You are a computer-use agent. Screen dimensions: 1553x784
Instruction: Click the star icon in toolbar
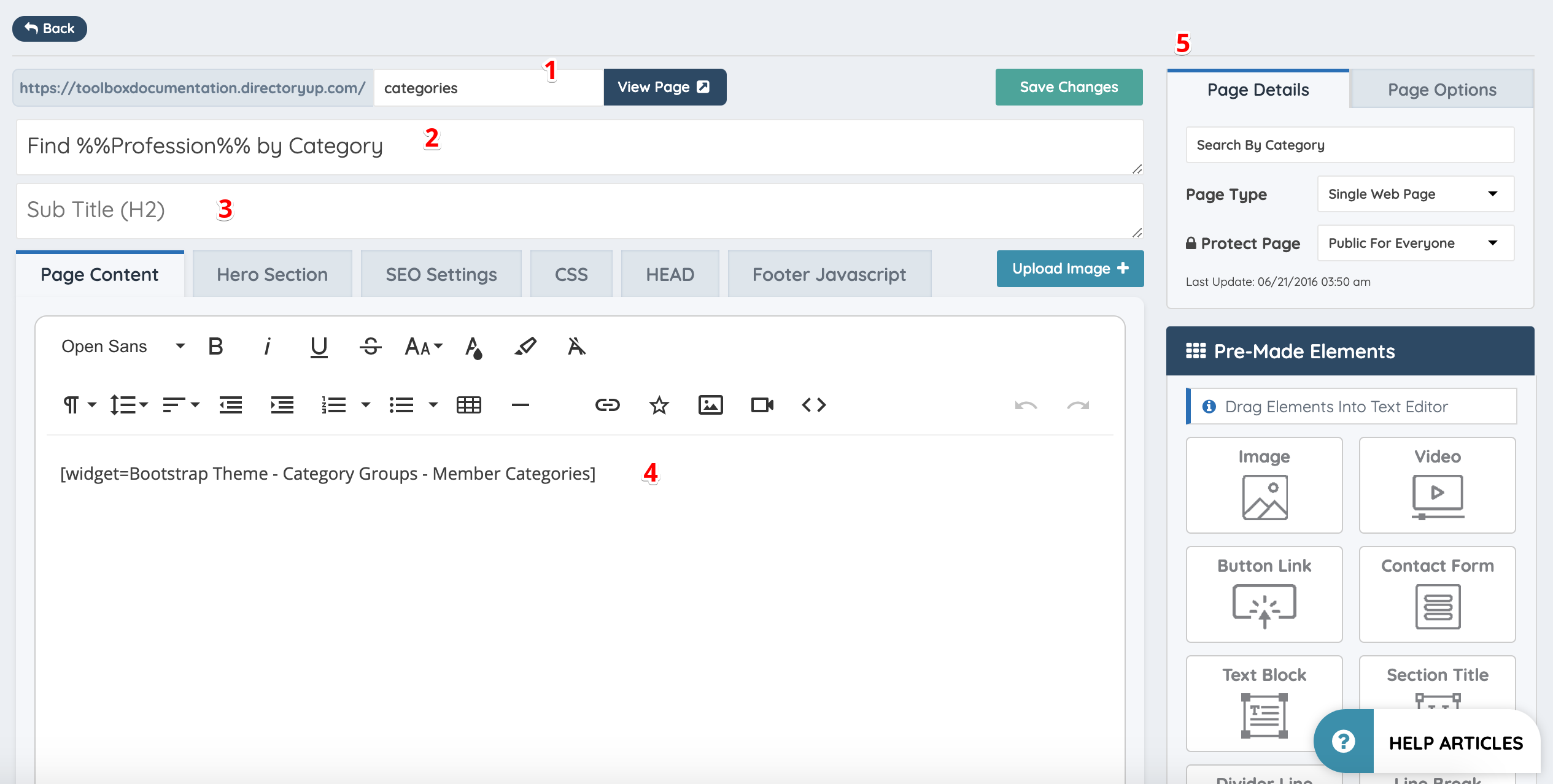point(659,405)
